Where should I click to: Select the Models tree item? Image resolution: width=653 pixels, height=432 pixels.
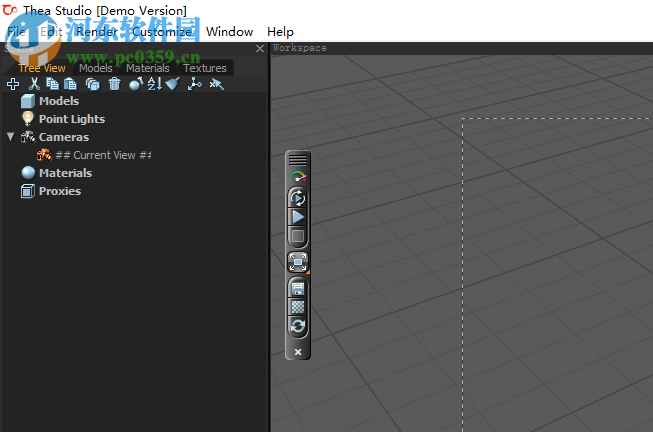pos(59,101)
